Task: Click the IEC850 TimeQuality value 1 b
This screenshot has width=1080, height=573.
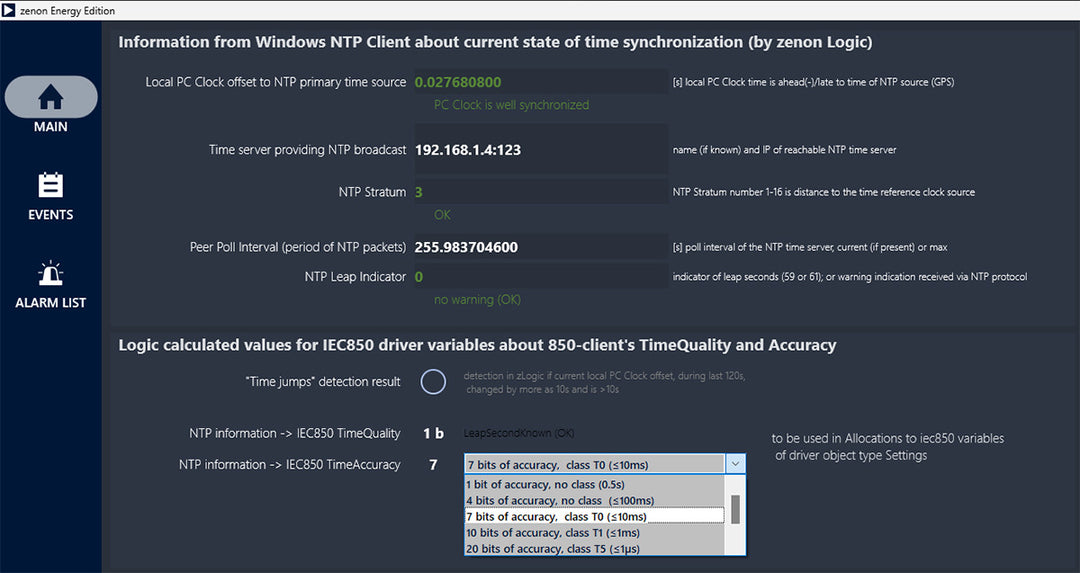Action: click(433, 433)
